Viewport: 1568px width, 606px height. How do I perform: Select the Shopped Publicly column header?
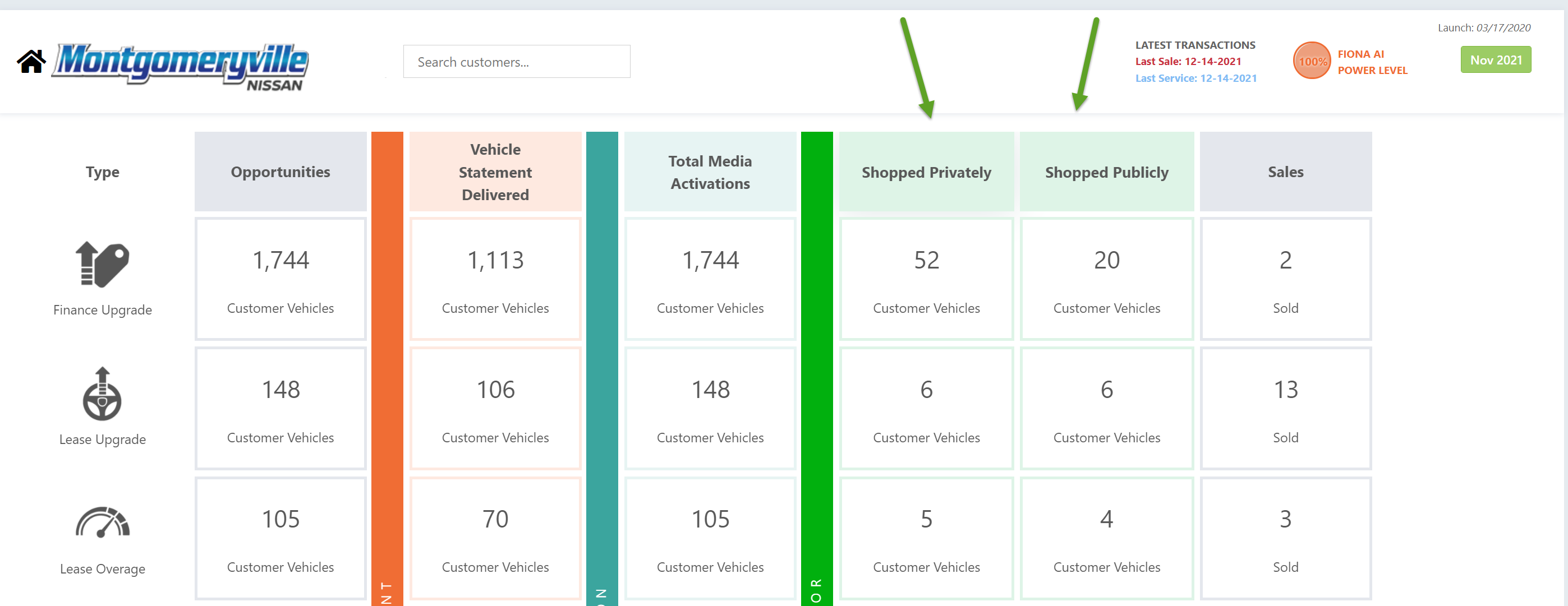pos(1106,172)
